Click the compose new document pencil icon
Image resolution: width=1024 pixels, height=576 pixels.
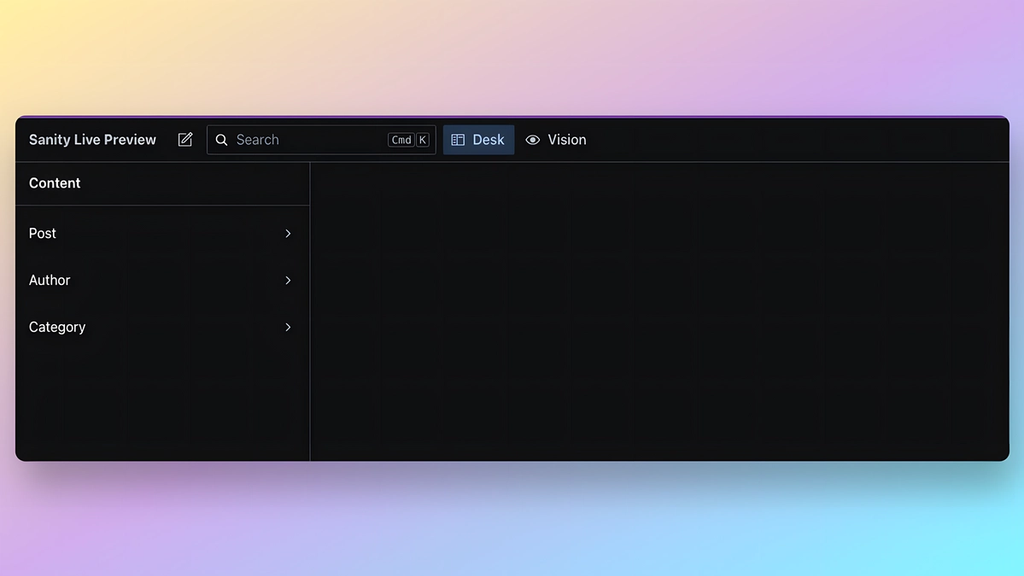tap(185, 140)
